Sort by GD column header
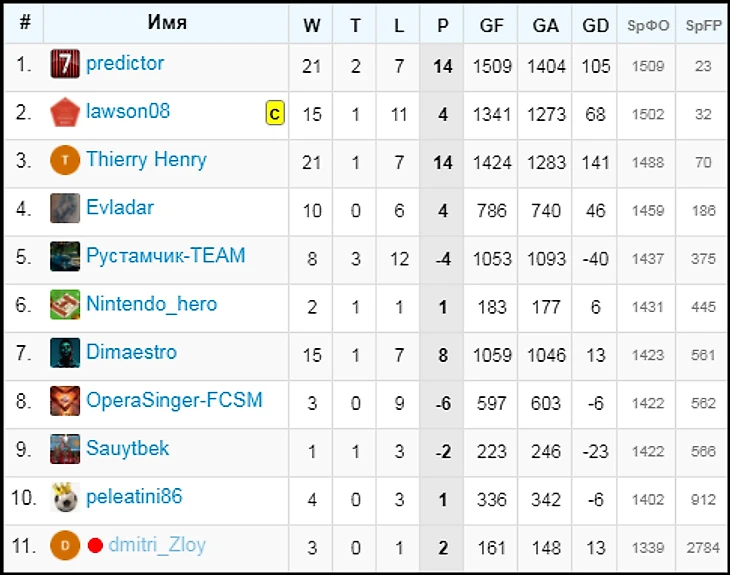730x575 pixels. pos(595,26)
